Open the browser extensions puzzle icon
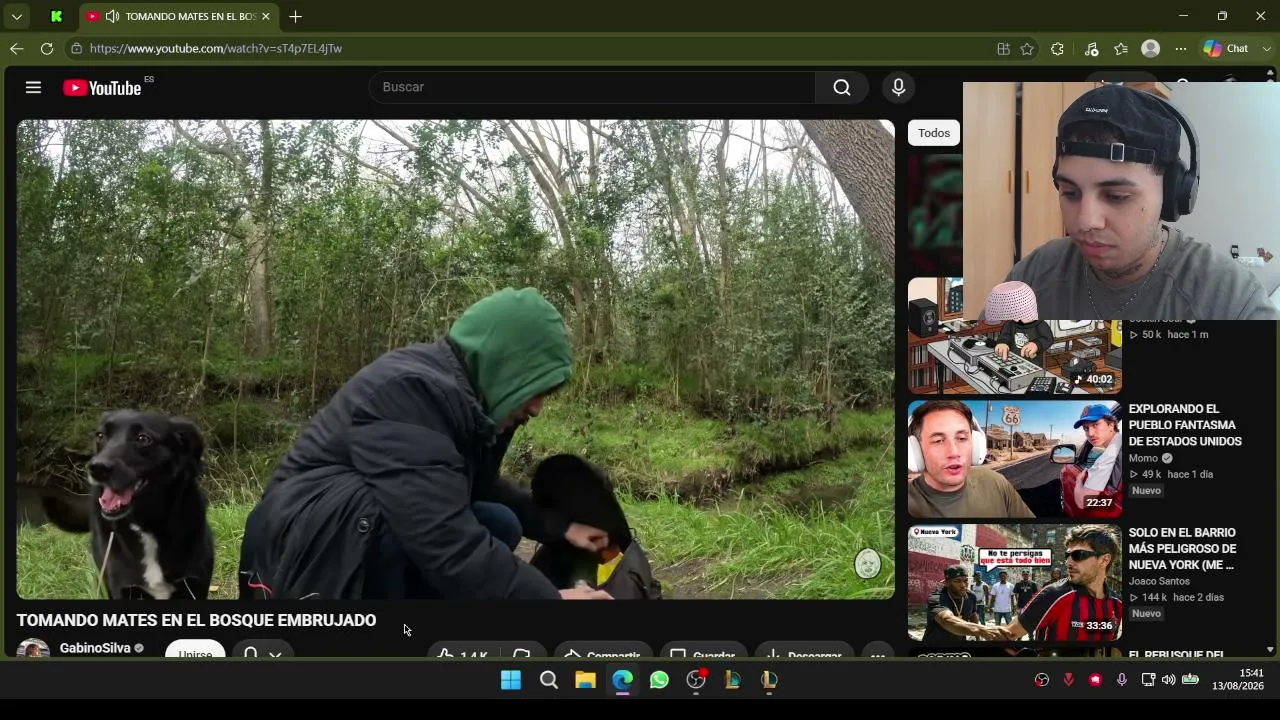Viewport: 1280px width, 720px height. [x=1057, y=48]
